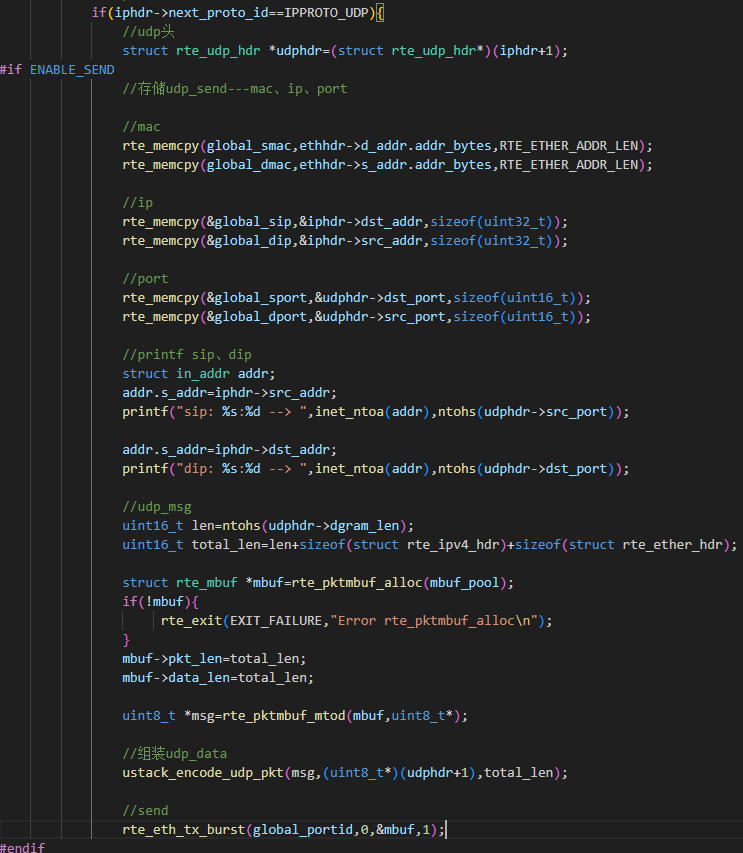This screenshot has width=743, height=853.
Task: Click the rte_memcpy &global_sip line
Action: [345, 222]
